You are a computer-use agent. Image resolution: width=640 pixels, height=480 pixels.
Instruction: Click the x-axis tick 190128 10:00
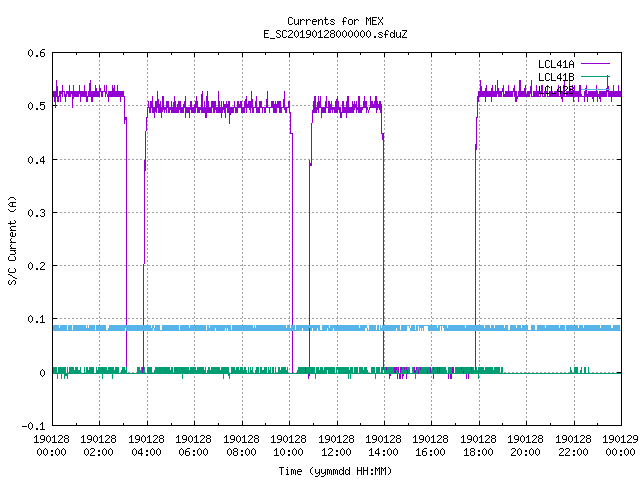point(289,446)
